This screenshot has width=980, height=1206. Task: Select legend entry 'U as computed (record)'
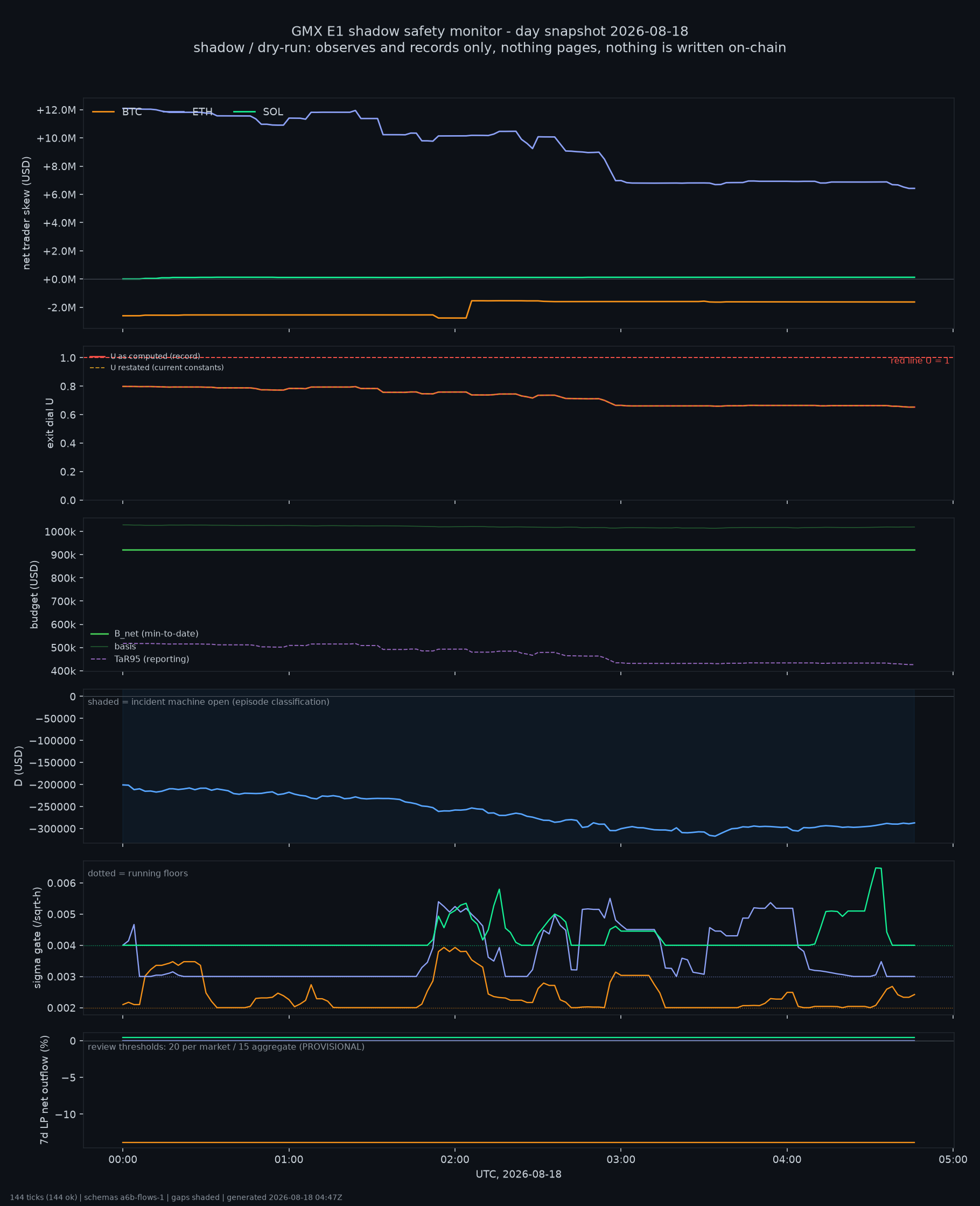(x=155, y=356)
